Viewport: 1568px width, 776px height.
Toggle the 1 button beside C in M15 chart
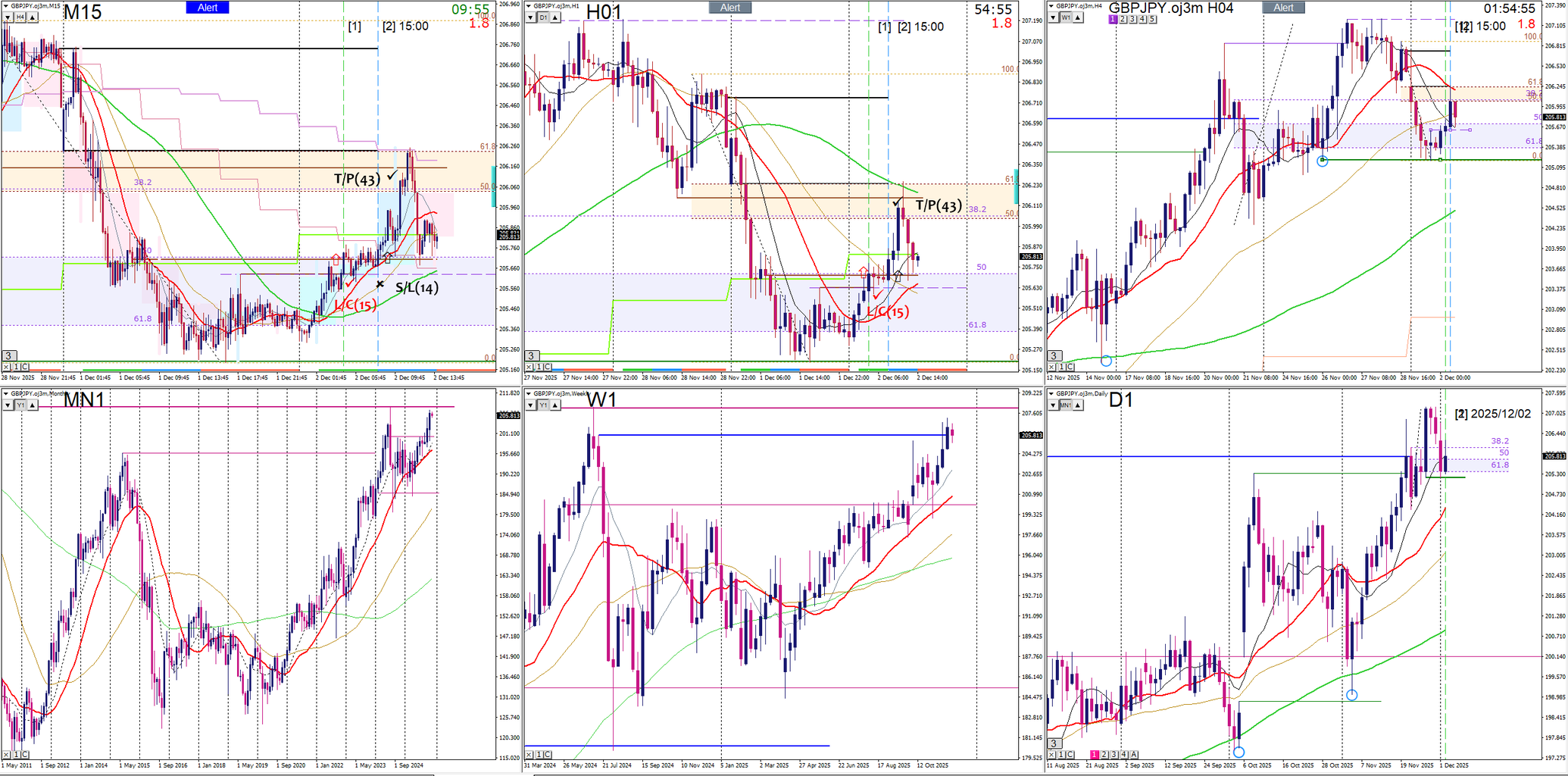coord(16,367)
